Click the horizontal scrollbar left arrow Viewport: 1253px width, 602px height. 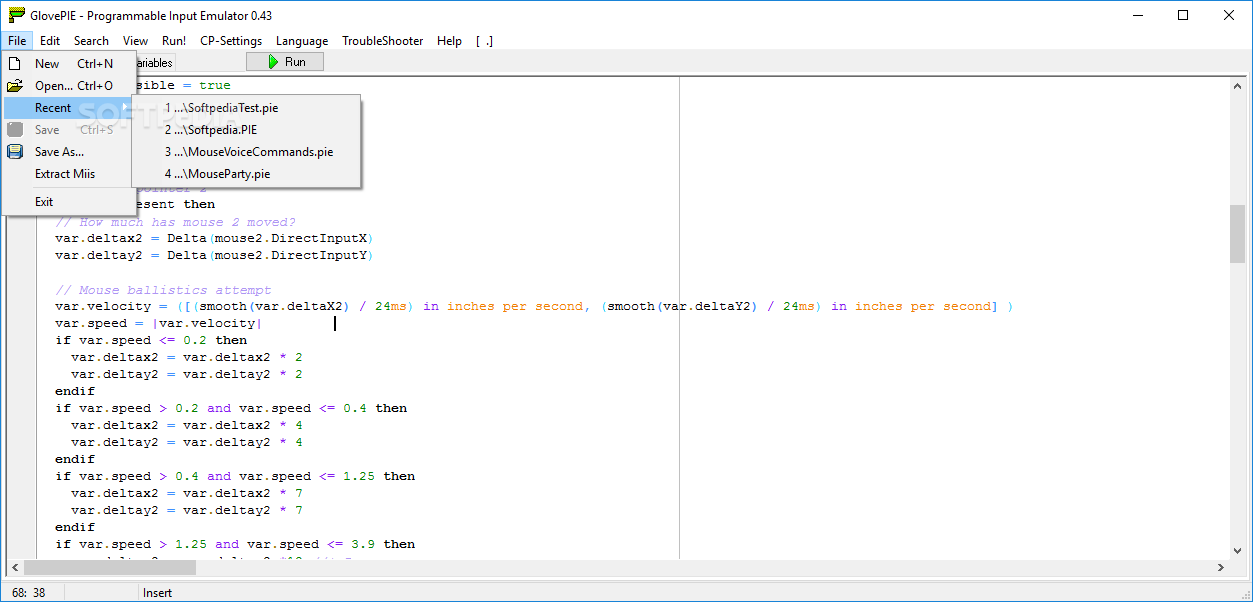(15, 567)
